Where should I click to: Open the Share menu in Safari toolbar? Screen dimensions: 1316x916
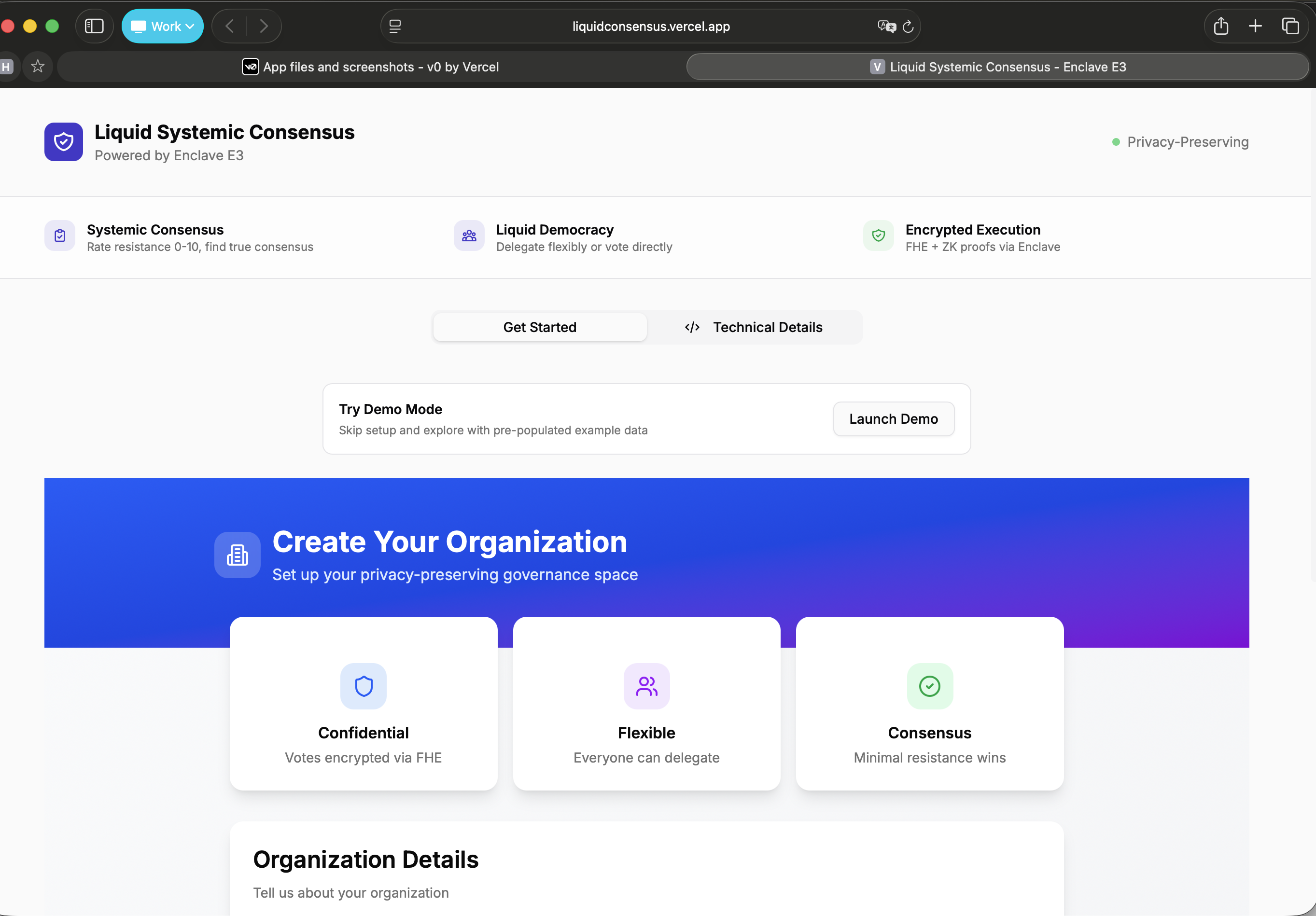1221,27
